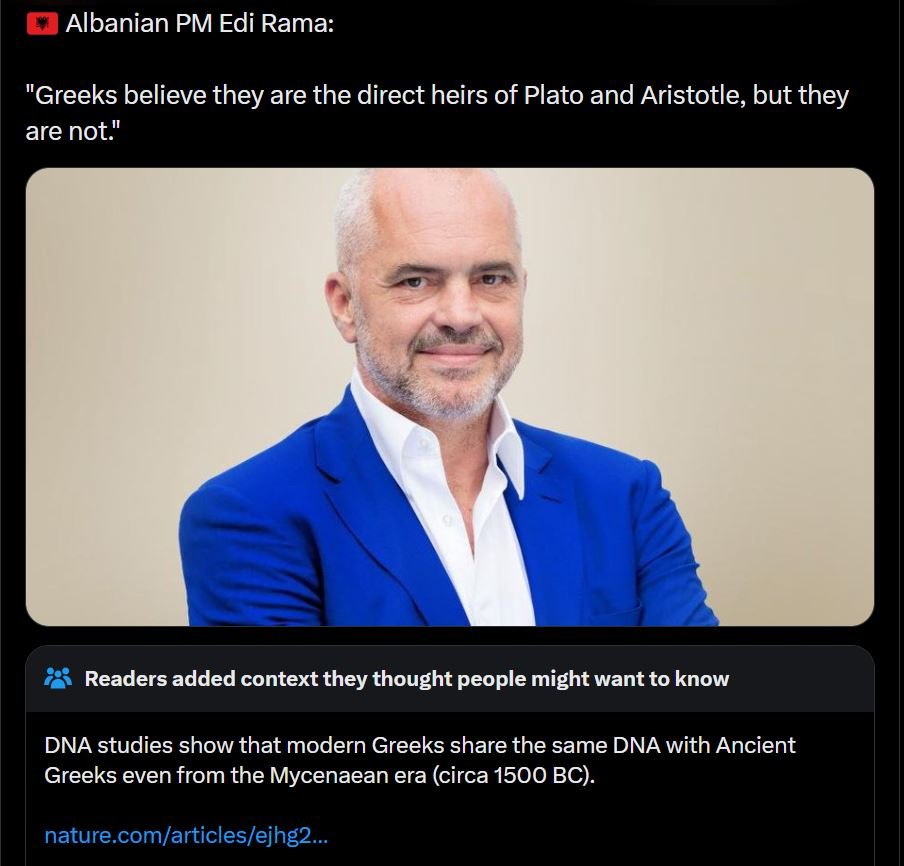This screenshot has height=866, width=904.
Task: Click the shirt button in the photo
Action: tap(447, 520)
